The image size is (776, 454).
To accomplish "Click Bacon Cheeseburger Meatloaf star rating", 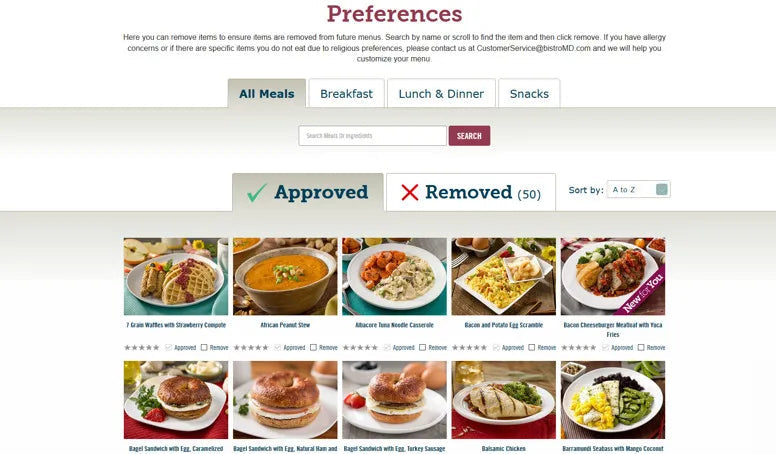I will (579, 348).
